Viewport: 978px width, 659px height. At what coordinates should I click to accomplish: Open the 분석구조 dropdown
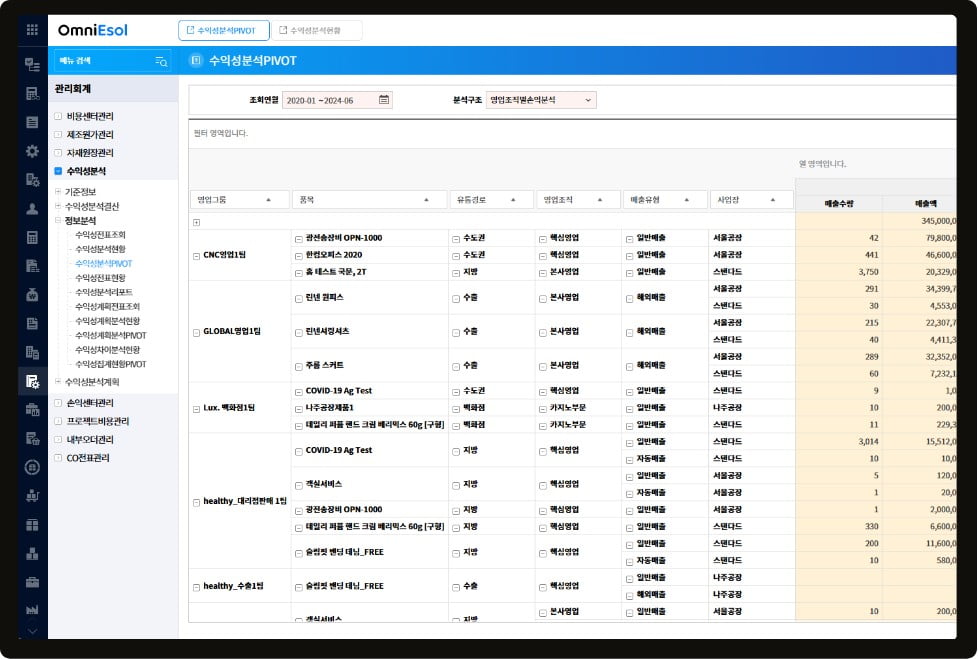point(541,100)
